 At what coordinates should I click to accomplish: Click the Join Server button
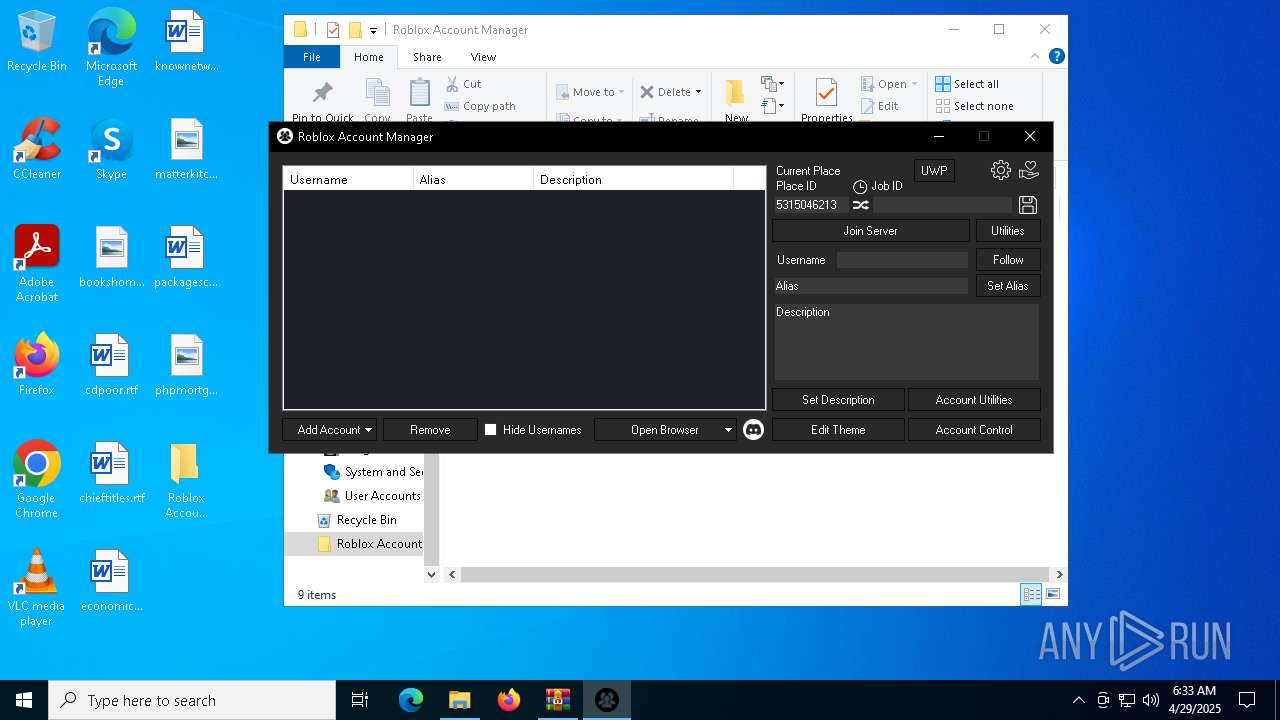click(870, 231)
